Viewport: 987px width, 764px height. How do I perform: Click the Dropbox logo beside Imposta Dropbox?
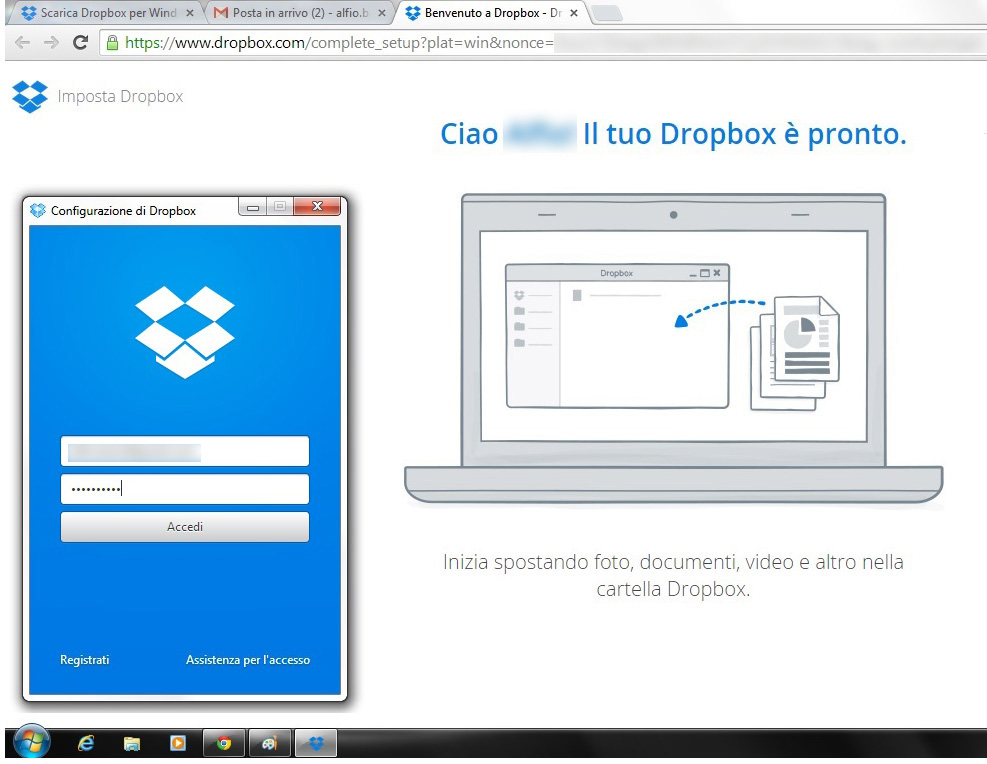point(30,96)
